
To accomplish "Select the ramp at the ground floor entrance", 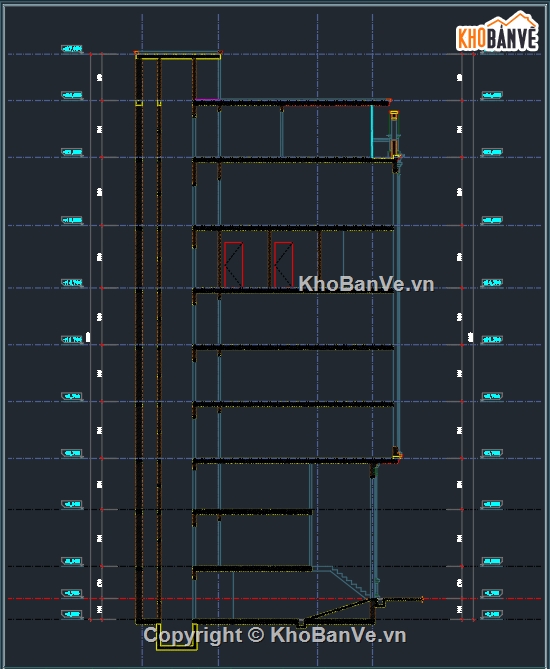I will [338, 609].
